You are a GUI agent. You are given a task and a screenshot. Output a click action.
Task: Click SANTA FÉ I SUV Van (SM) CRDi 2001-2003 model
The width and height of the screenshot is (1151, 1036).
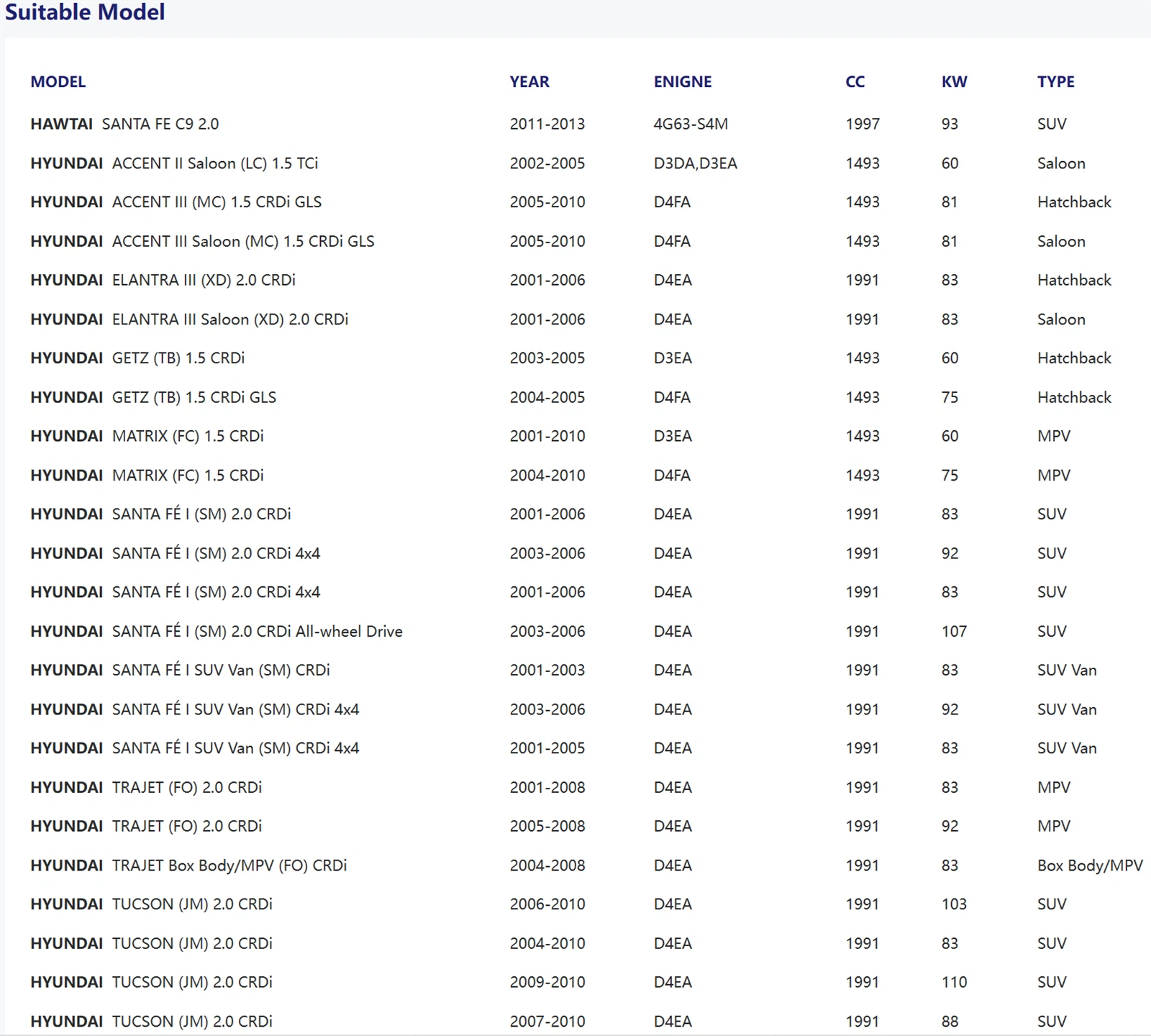click(180, 671)
